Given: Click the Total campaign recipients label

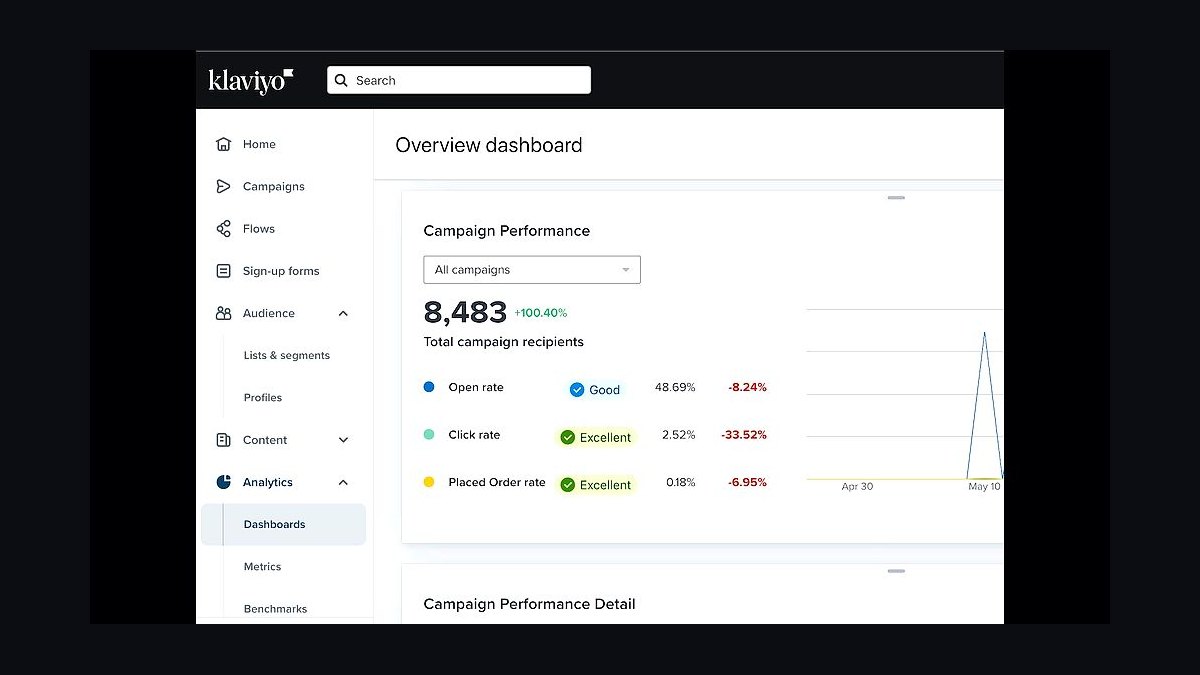Looking at the screenshot, I should (x=504, y=342).
